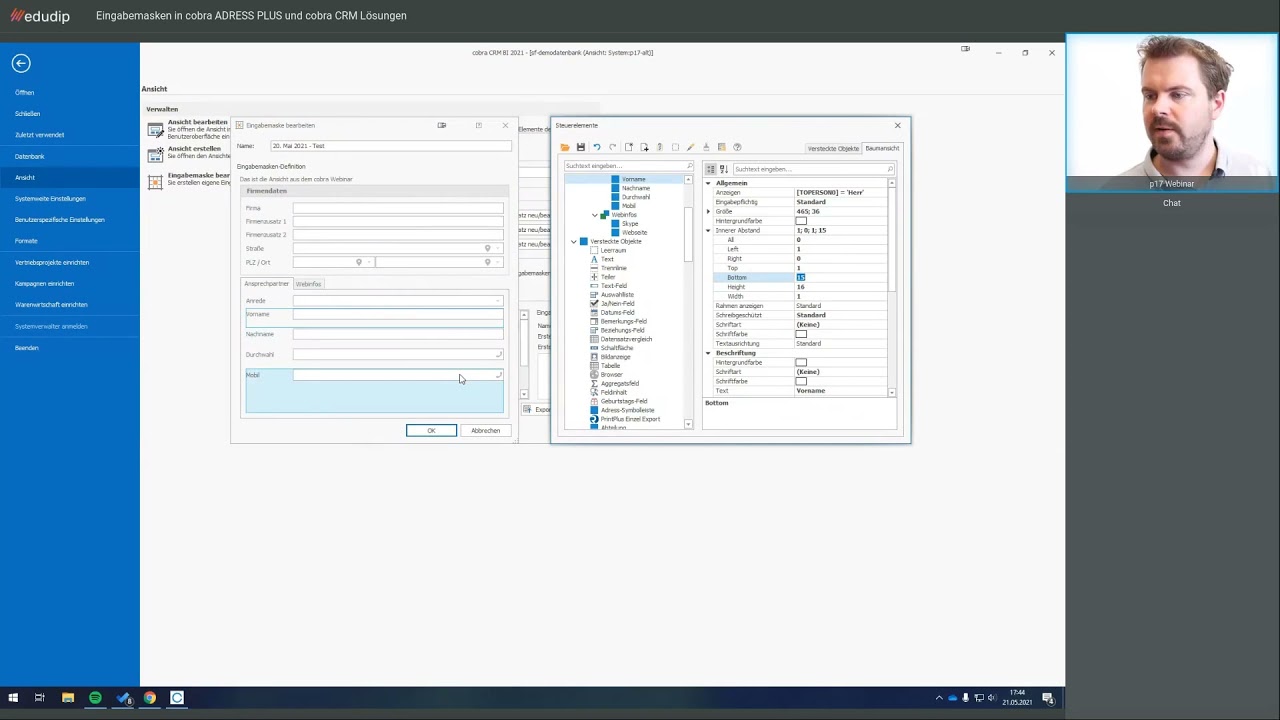The width and height of the screenshot is (1280, 720).
Task: Click Öffnen in the left menu
Action: [x=24, y=92]
